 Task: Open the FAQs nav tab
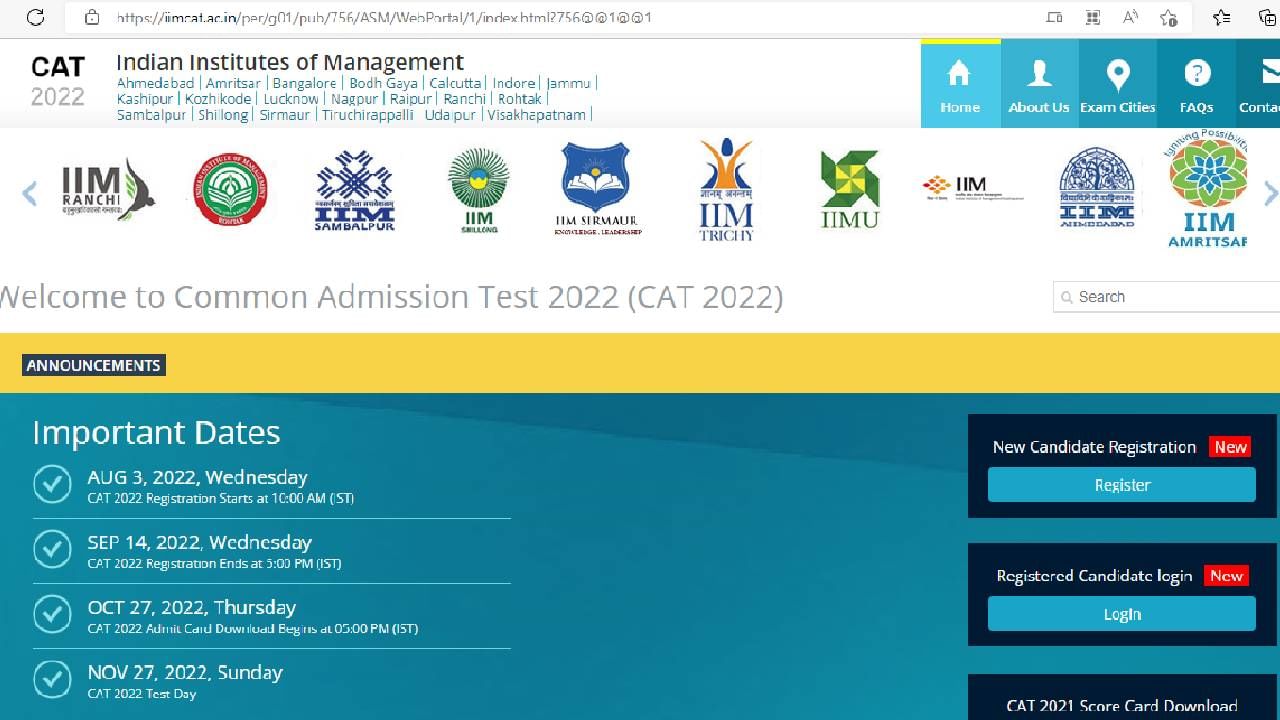(x=1196, y=86)
